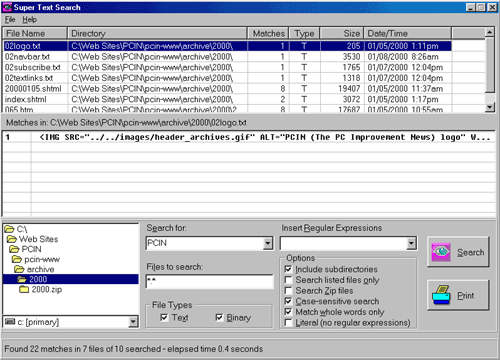Click the 2000.zip folder icon
Screen dimensions: 500x360
point(24,289)
